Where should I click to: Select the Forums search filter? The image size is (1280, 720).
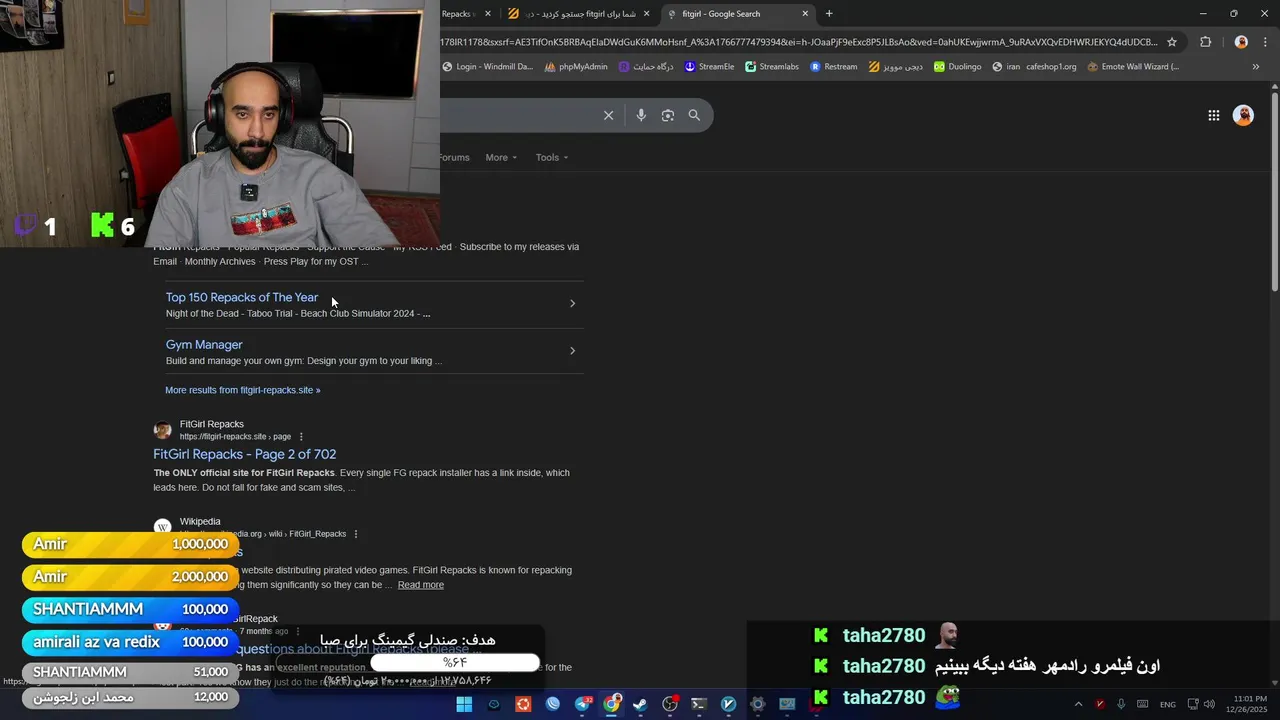pyautogui.click(x=455, y=157)
